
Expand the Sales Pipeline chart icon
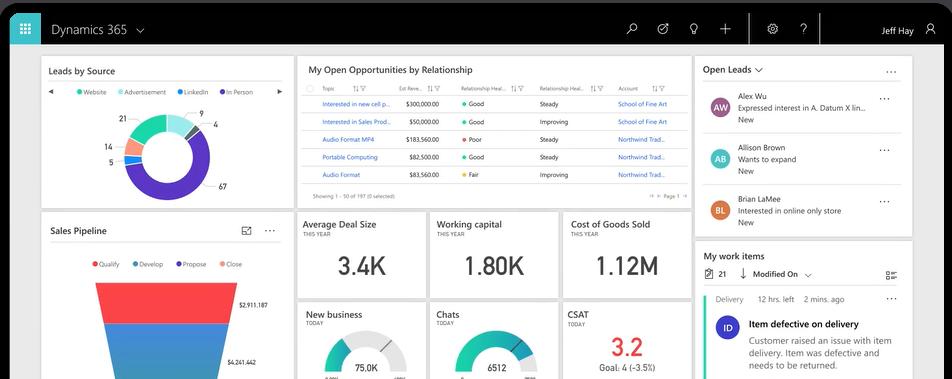coord(246,231)
